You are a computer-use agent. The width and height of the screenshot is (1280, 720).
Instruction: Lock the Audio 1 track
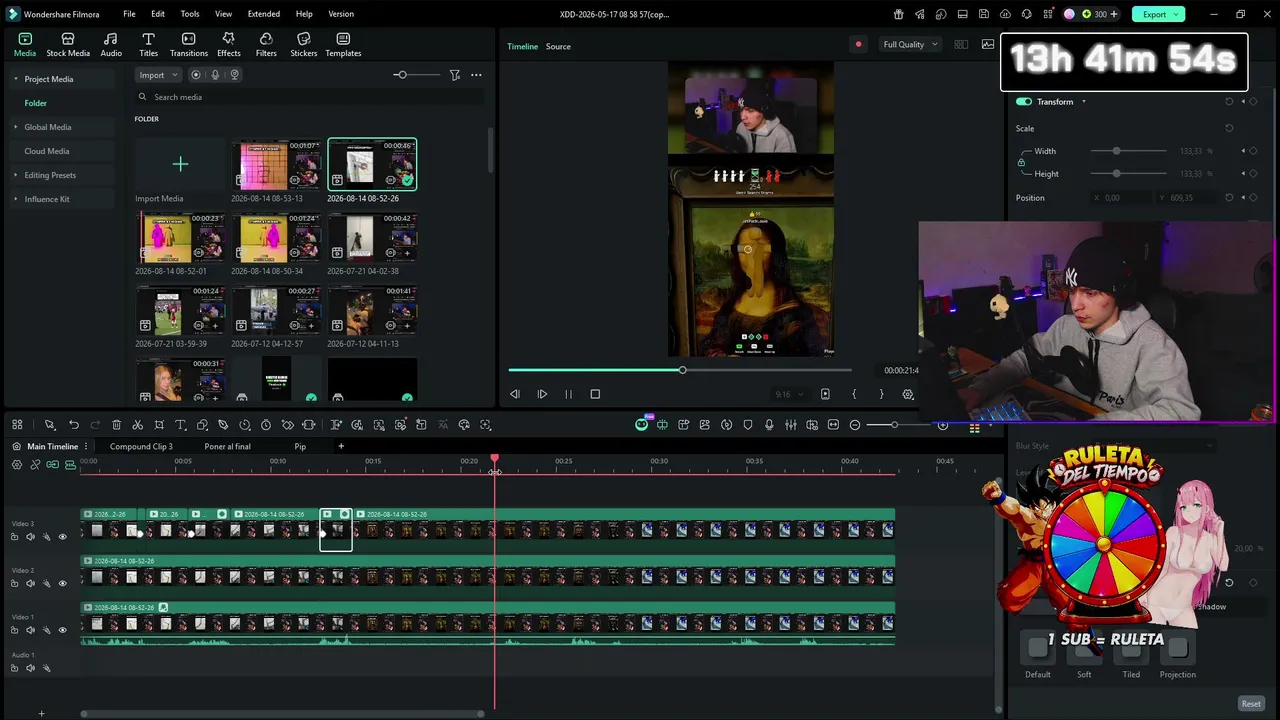14,668
